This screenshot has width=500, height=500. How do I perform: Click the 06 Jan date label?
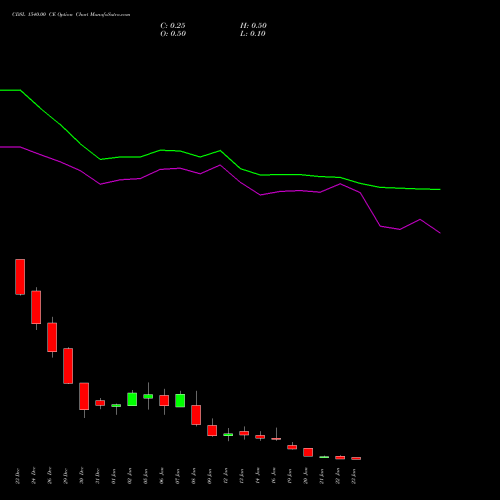162,476
